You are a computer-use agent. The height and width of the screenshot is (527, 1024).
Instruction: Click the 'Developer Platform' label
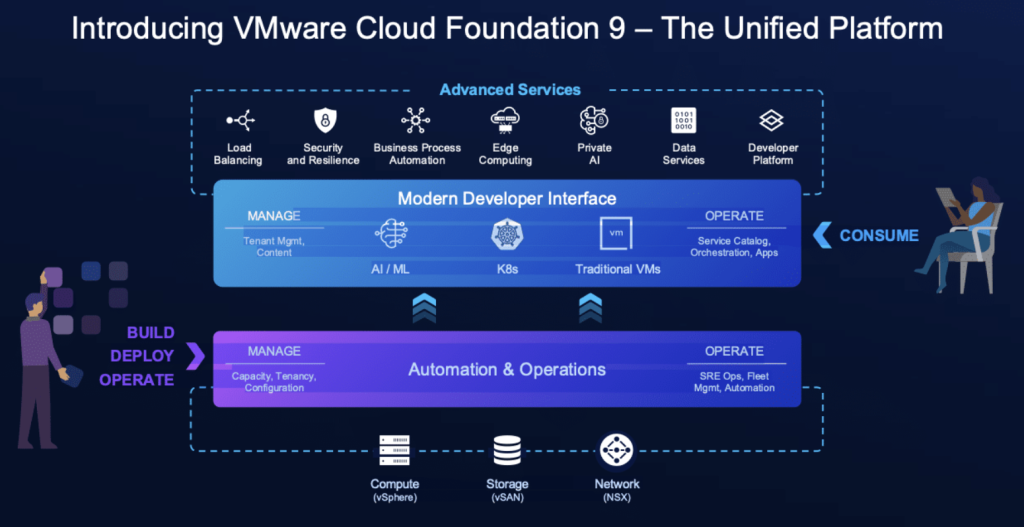point(773,154)
